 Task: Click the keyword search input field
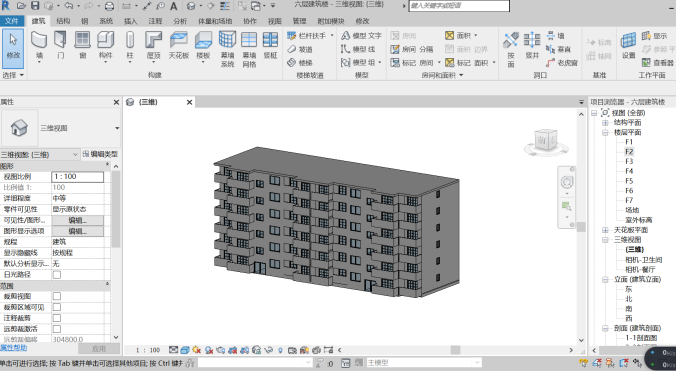pyautogui.click(x=459, y=6)
